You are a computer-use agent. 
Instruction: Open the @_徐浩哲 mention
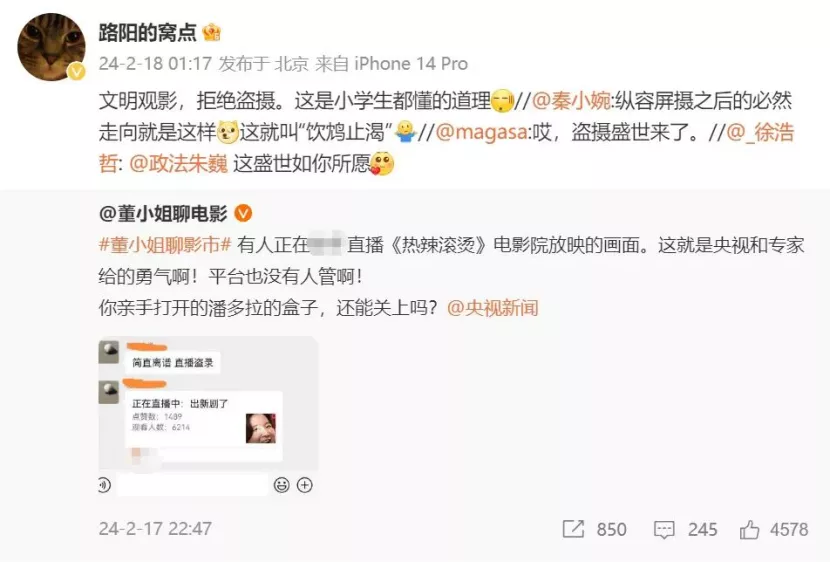click(x=760, y=132)
